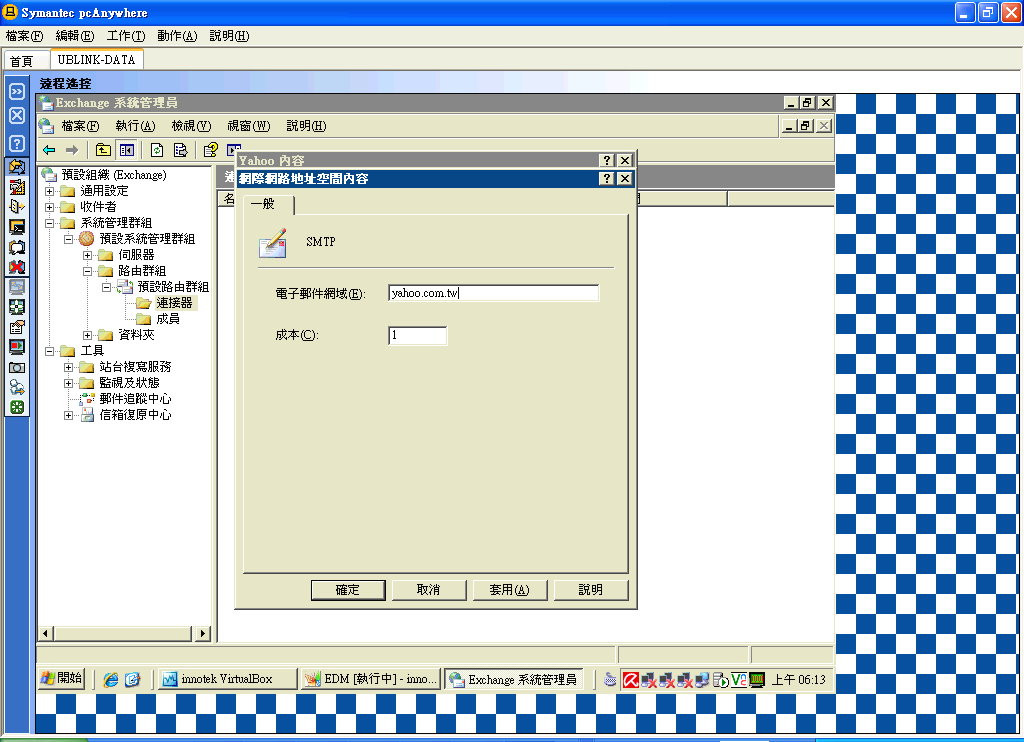The height and width of the screenshot is (742, 1024).
Task: Expand the 站台複寫服務 tree node
Action: coord(69,367)
